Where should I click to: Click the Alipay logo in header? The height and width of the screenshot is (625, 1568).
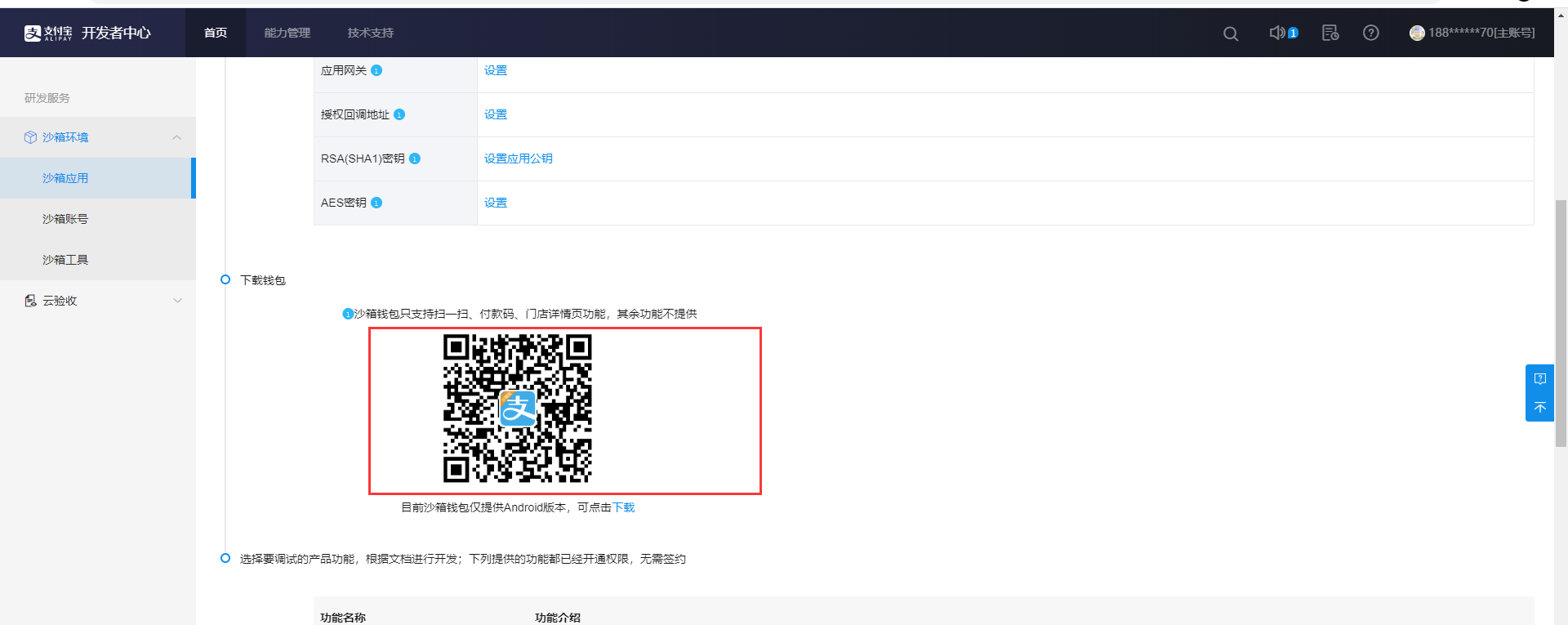coord(48,33)
